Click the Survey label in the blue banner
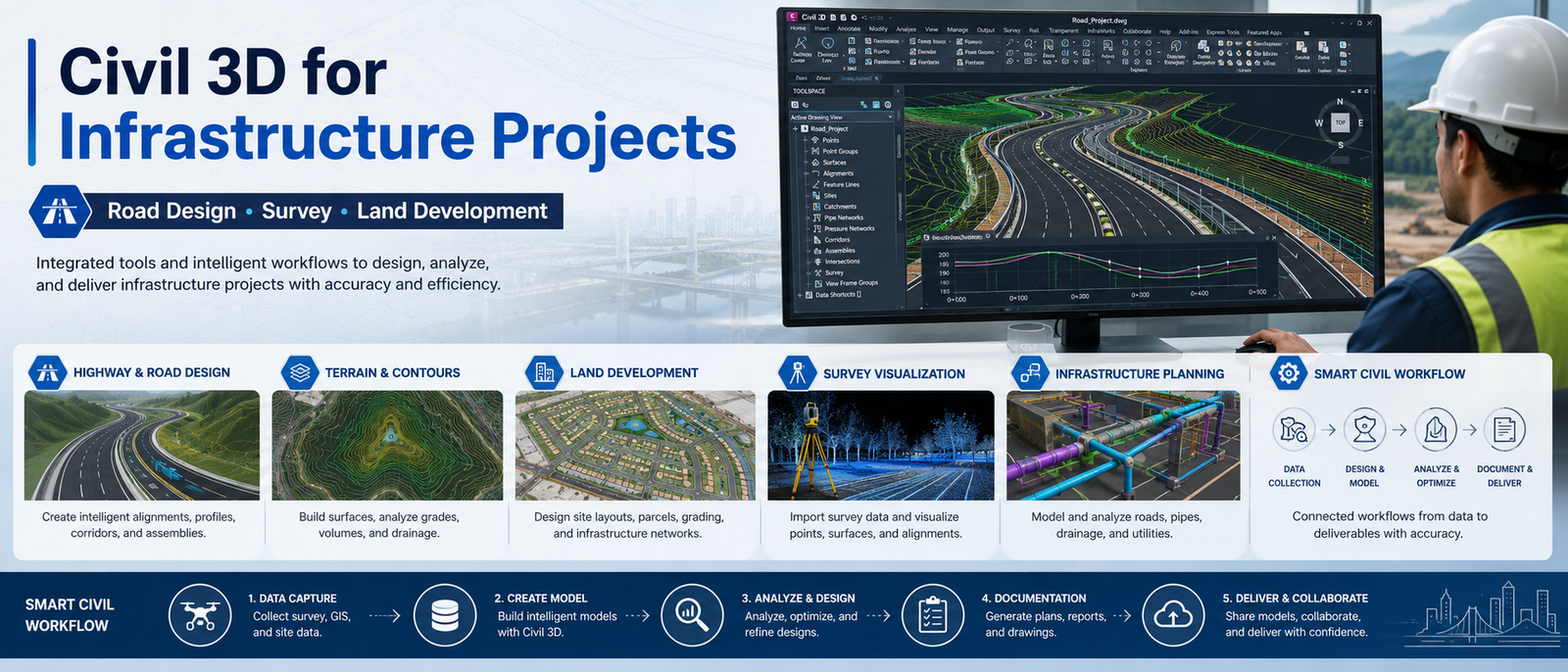1568x672 pixels. click(x=297, y=211)
